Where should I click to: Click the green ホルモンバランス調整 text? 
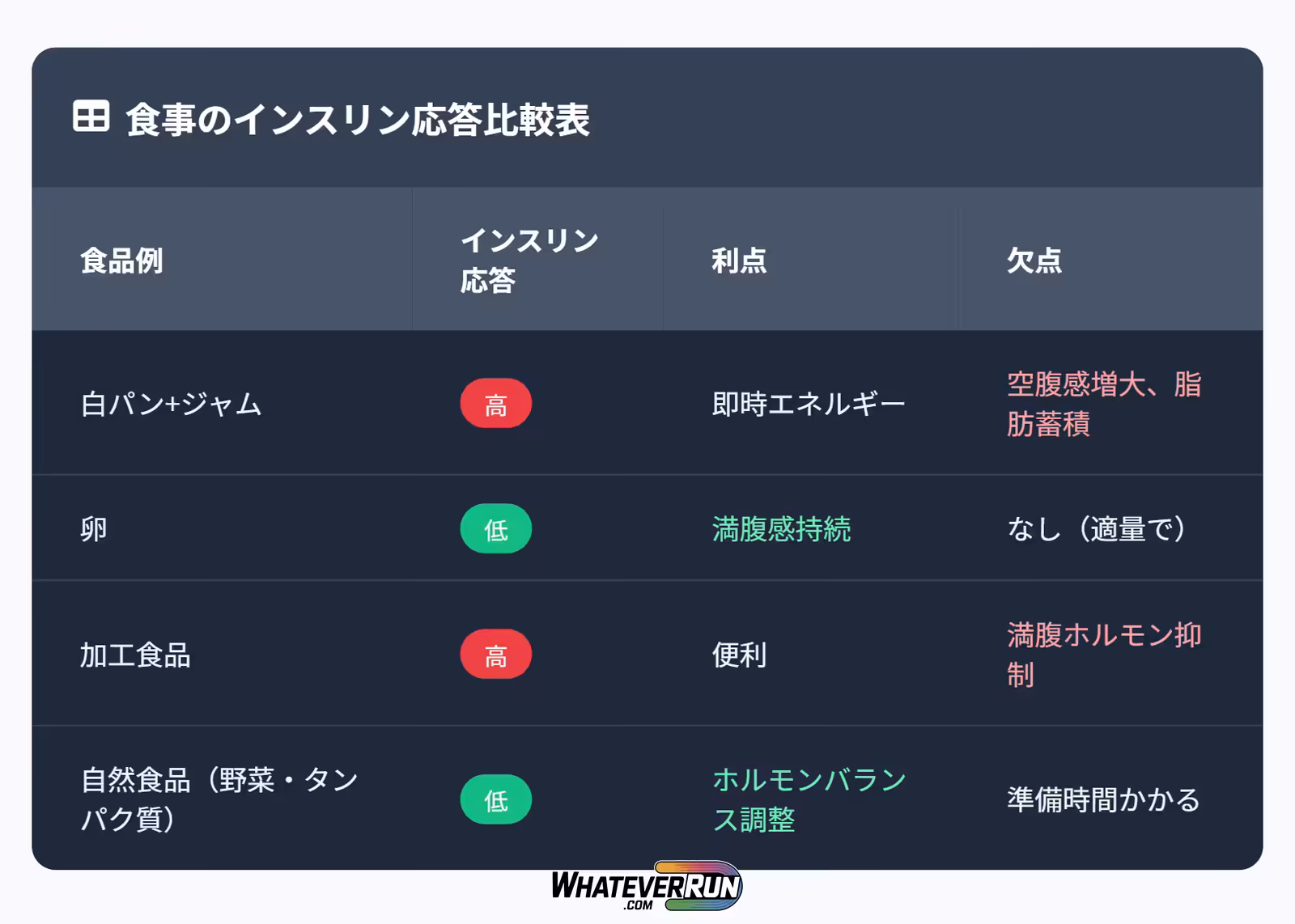pyautogui.click(x=809, y=799)
